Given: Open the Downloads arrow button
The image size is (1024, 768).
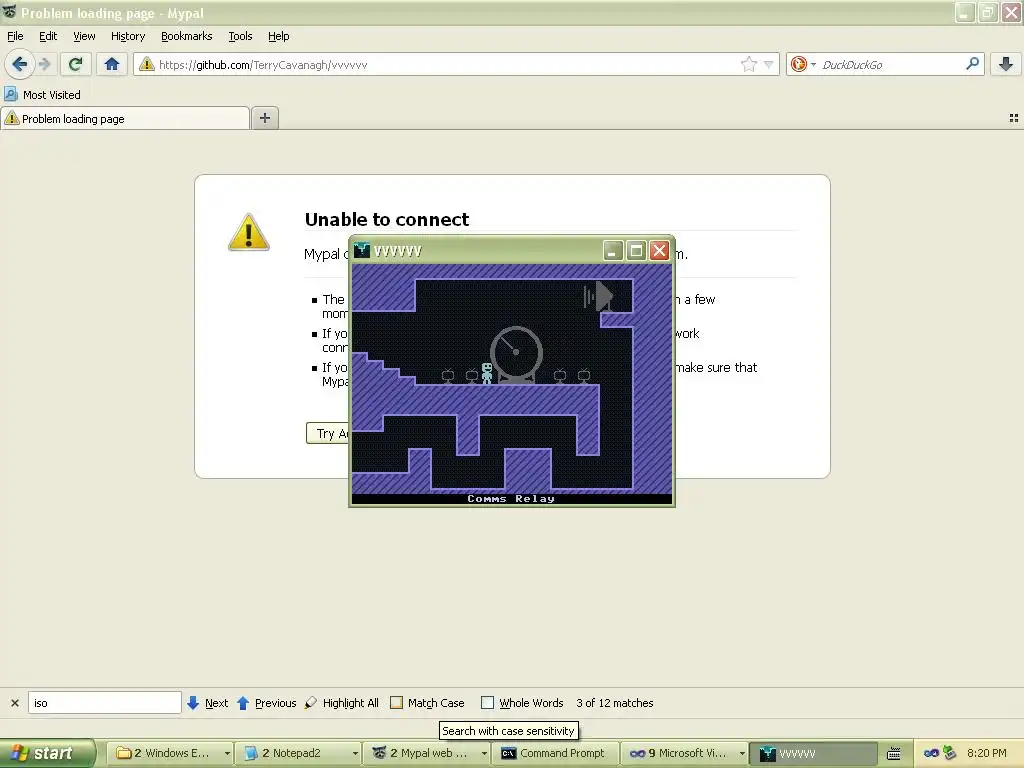Looking at the screenshot, I should 1006,64.
